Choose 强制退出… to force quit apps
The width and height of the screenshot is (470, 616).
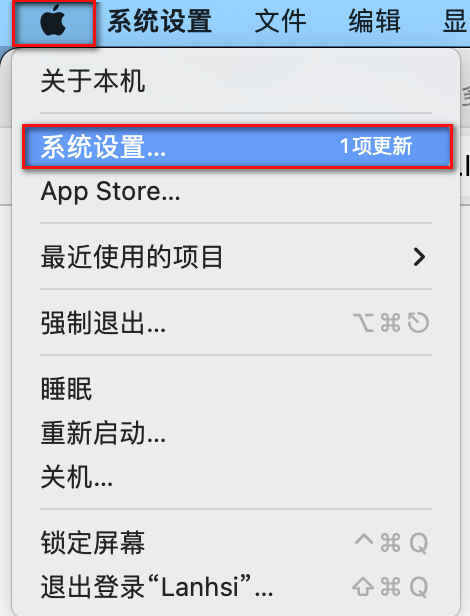coord(236,323)
